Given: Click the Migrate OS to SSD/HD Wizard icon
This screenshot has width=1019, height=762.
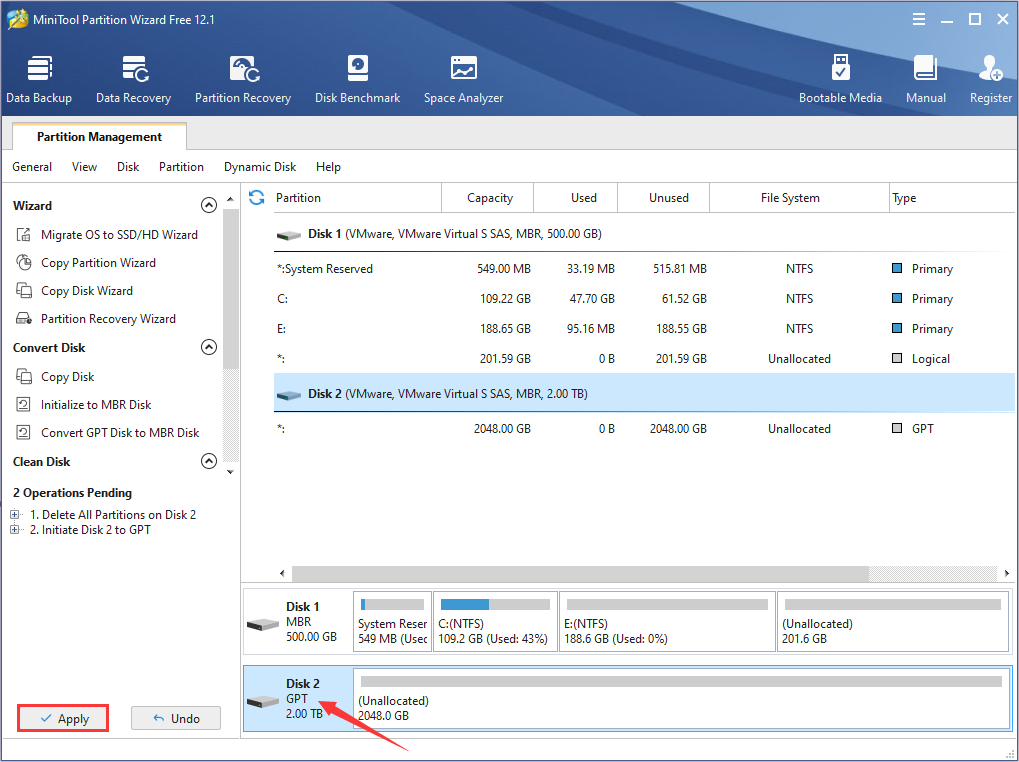Looking at the screenshot, I should (23, 235).
